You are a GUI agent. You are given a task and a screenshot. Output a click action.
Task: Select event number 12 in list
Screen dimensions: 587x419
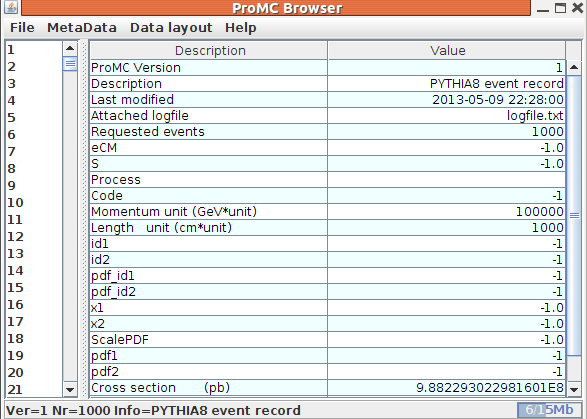click(34, 237)
